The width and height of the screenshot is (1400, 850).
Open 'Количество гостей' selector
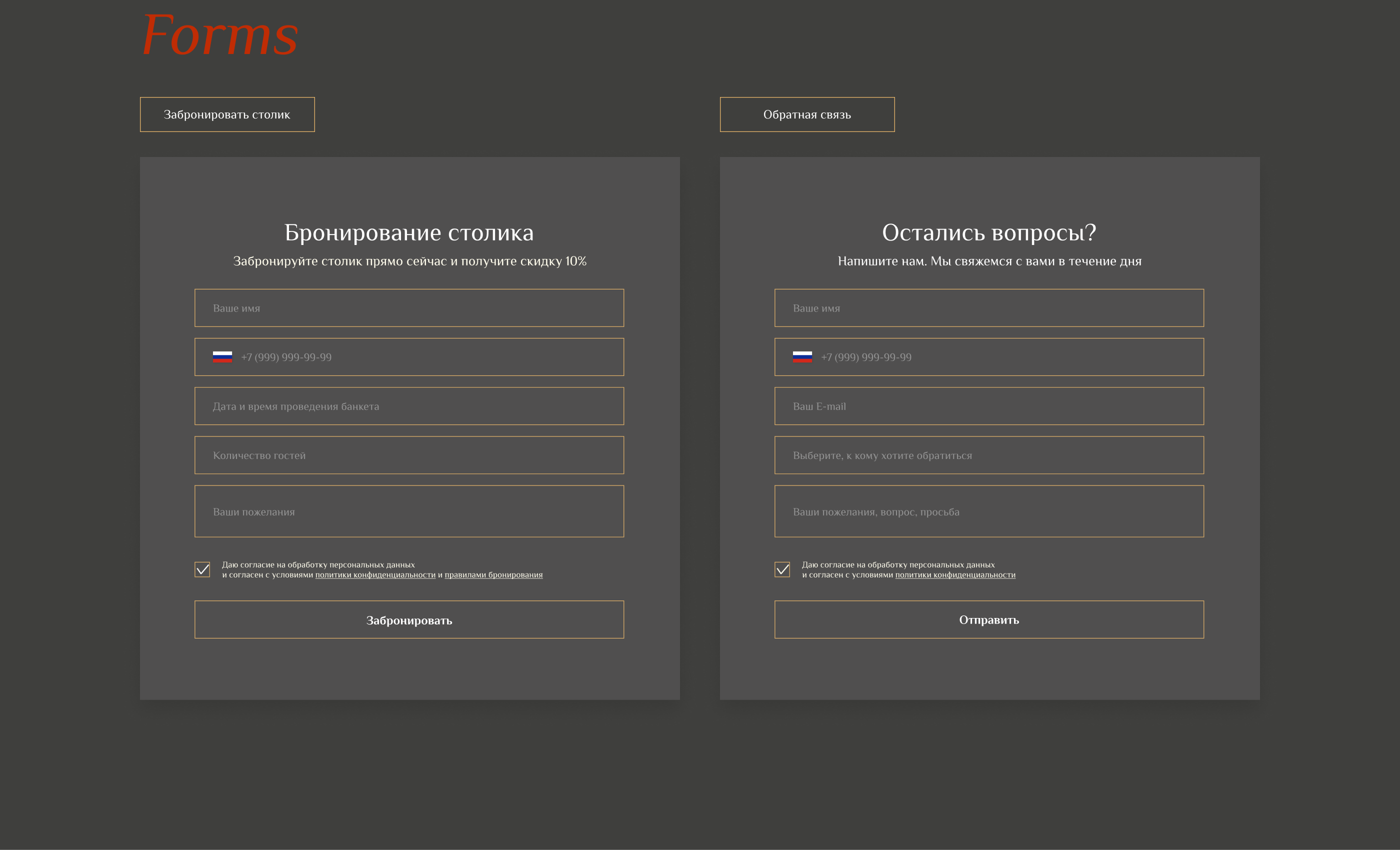coord(409,455)
